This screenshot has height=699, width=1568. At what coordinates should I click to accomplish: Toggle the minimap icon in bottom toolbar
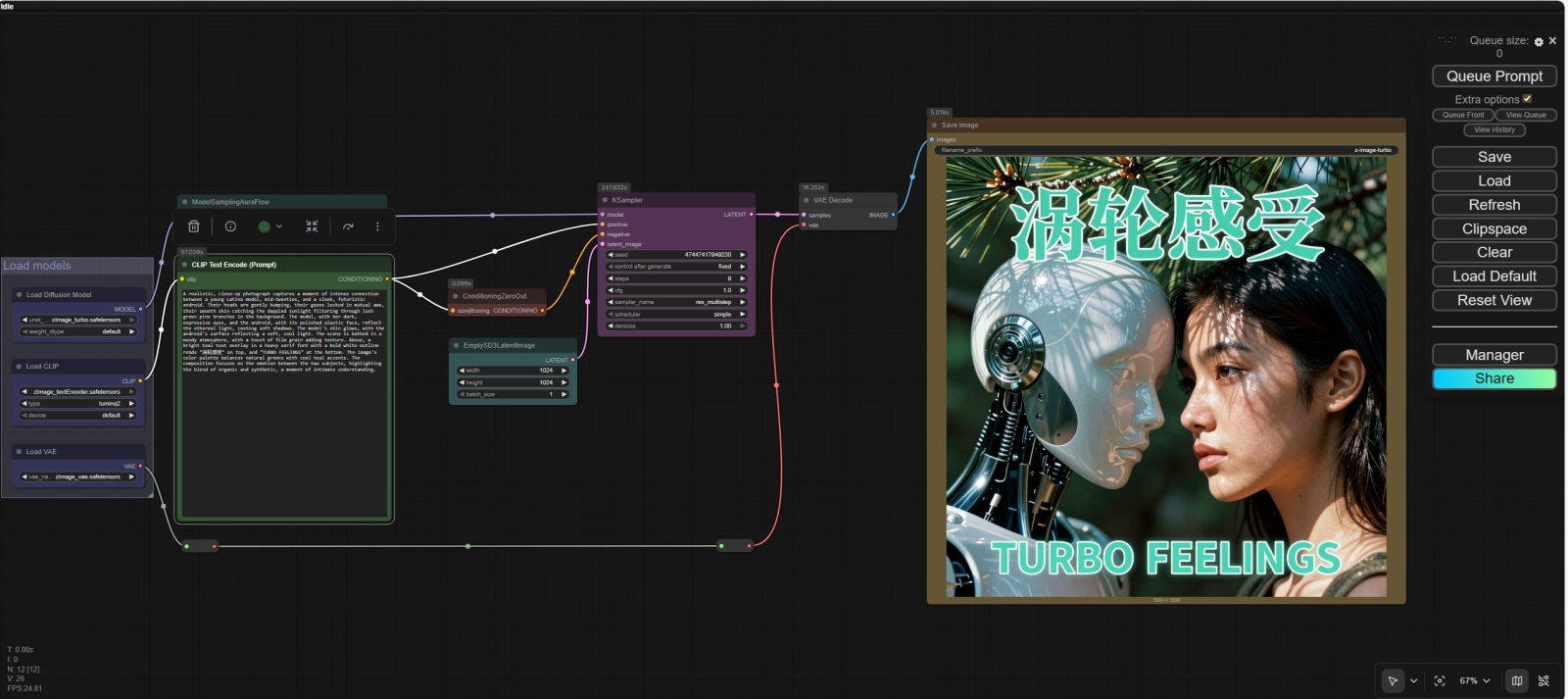click(x=1517, y=680)
